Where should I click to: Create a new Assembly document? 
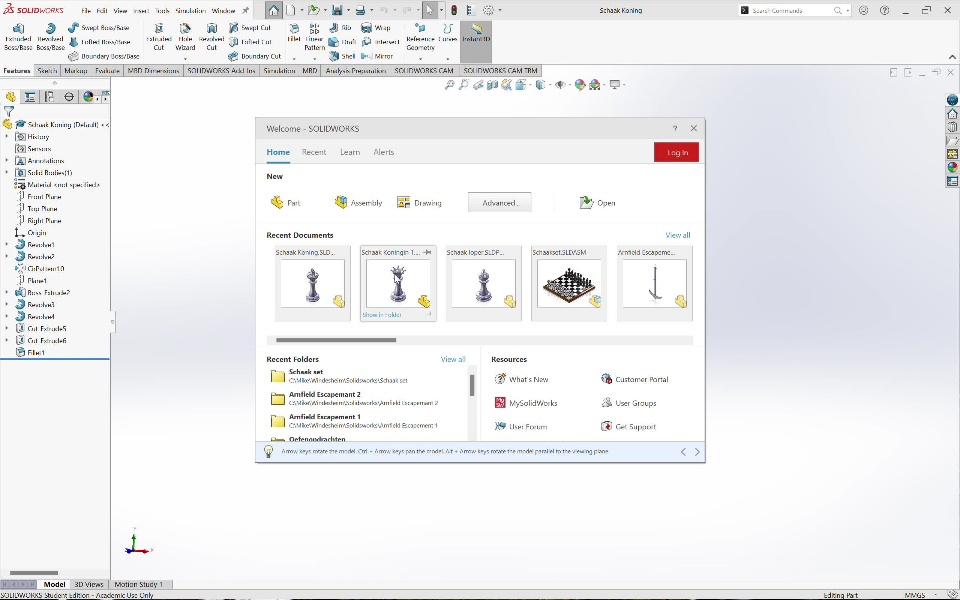[x=358, y=203]
